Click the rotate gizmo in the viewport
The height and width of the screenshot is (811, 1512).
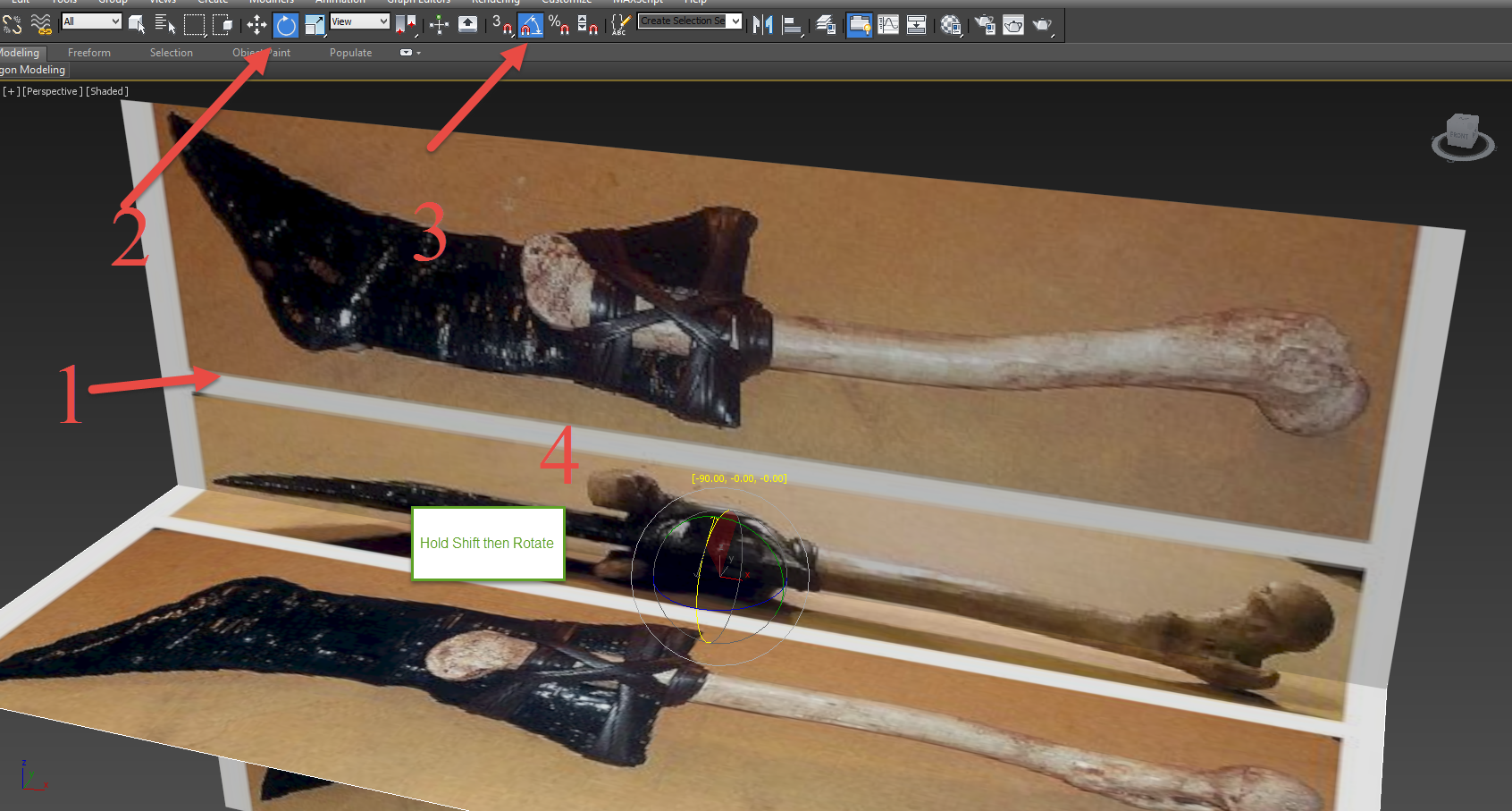tap(720, 577)
